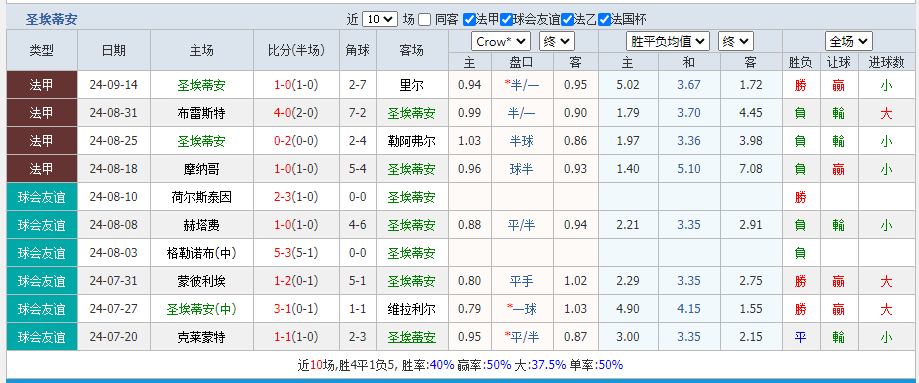Click the date 24-07-31
The width and height of the screenshot is (919, 383).
click(114, 282)
